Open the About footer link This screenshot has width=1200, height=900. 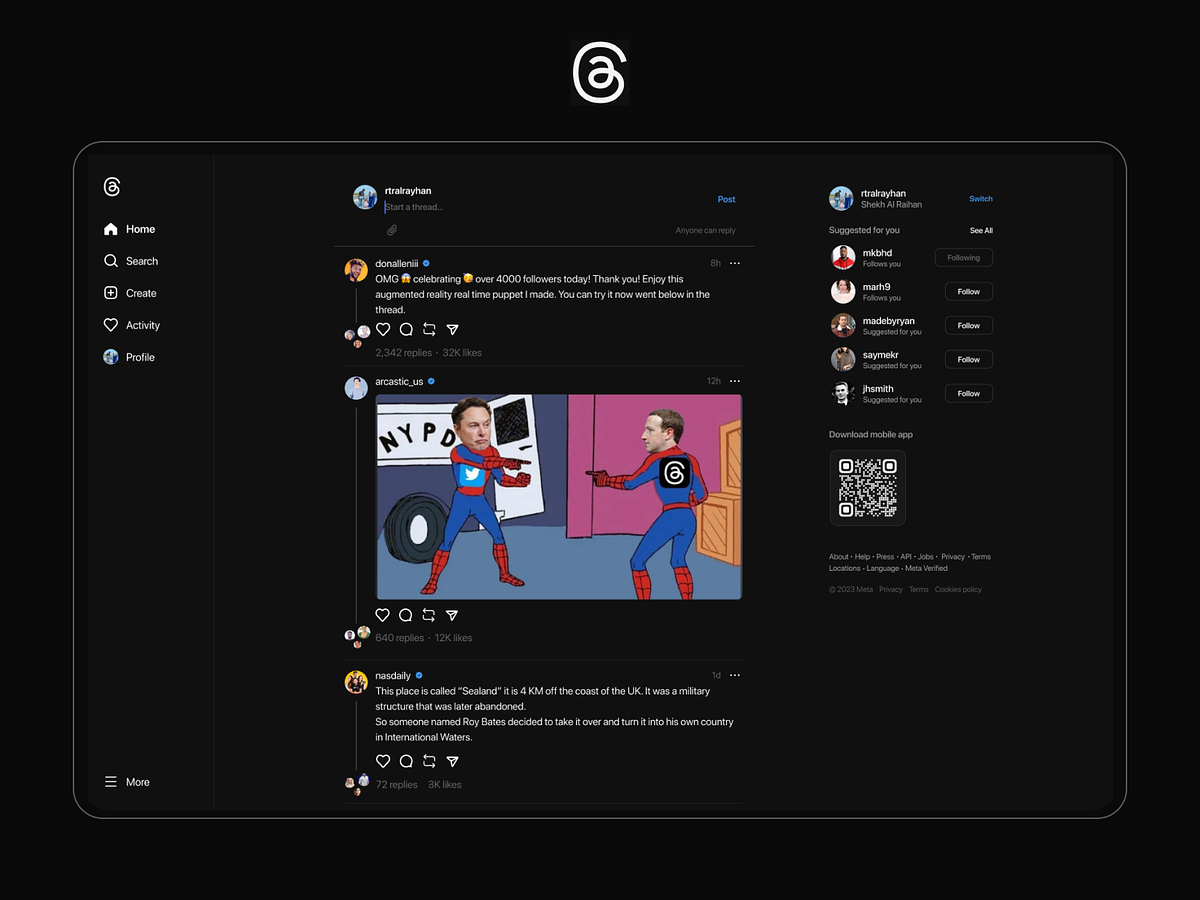pyautogui.click(x=838, y=557)
